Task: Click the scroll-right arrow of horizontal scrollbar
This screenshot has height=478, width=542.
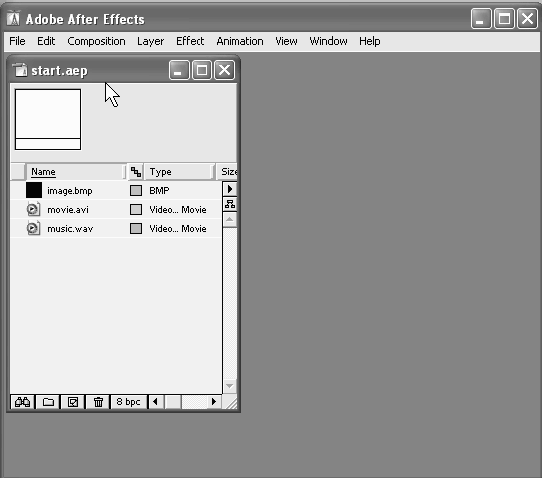Action: click(214, 402)
